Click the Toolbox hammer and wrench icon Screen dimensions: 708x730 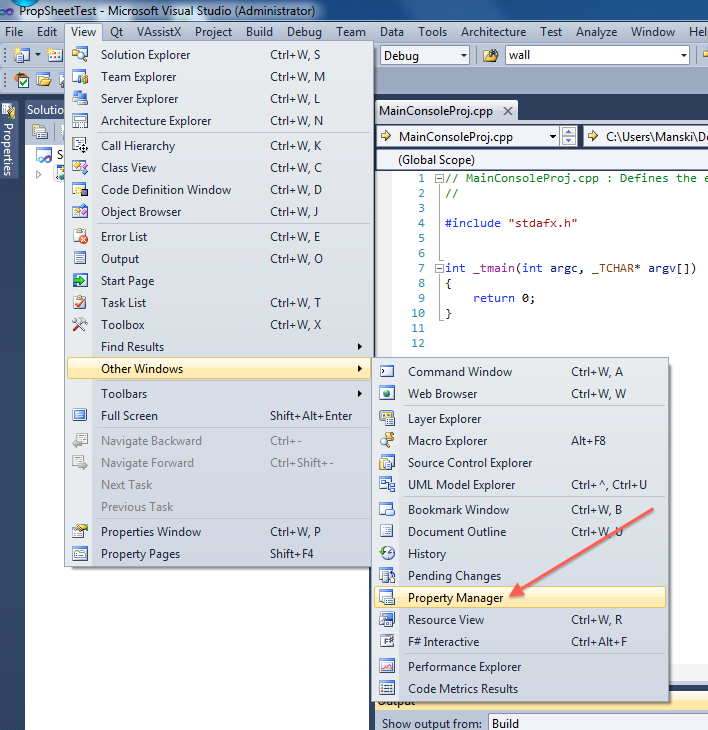tap(80, 324)
